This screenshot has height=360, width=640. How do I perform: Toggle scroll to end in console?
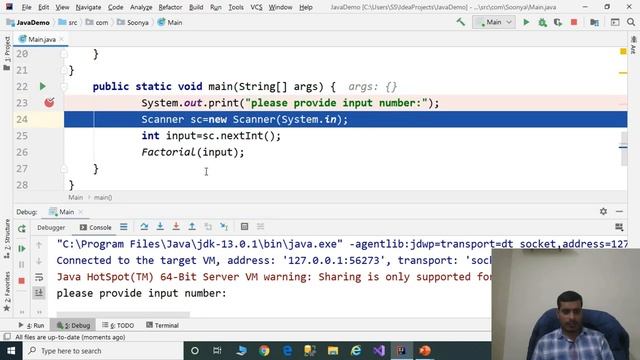(39, 293)
